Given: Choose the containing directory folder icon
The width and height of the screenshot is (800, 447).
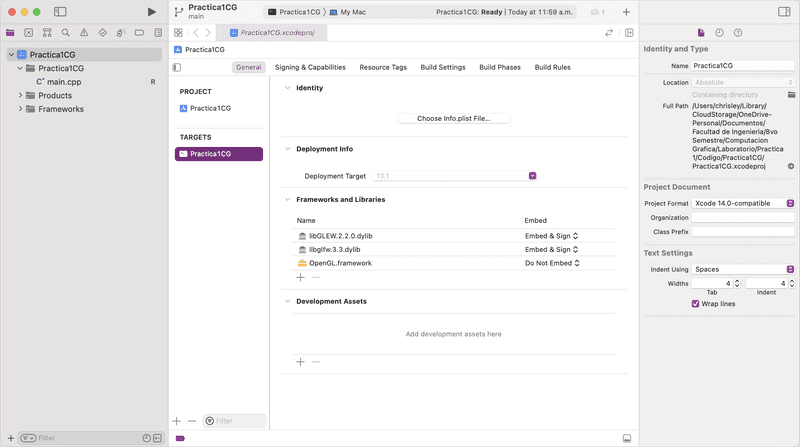Looking at the screenshot, I should click(x=791, y=94).
